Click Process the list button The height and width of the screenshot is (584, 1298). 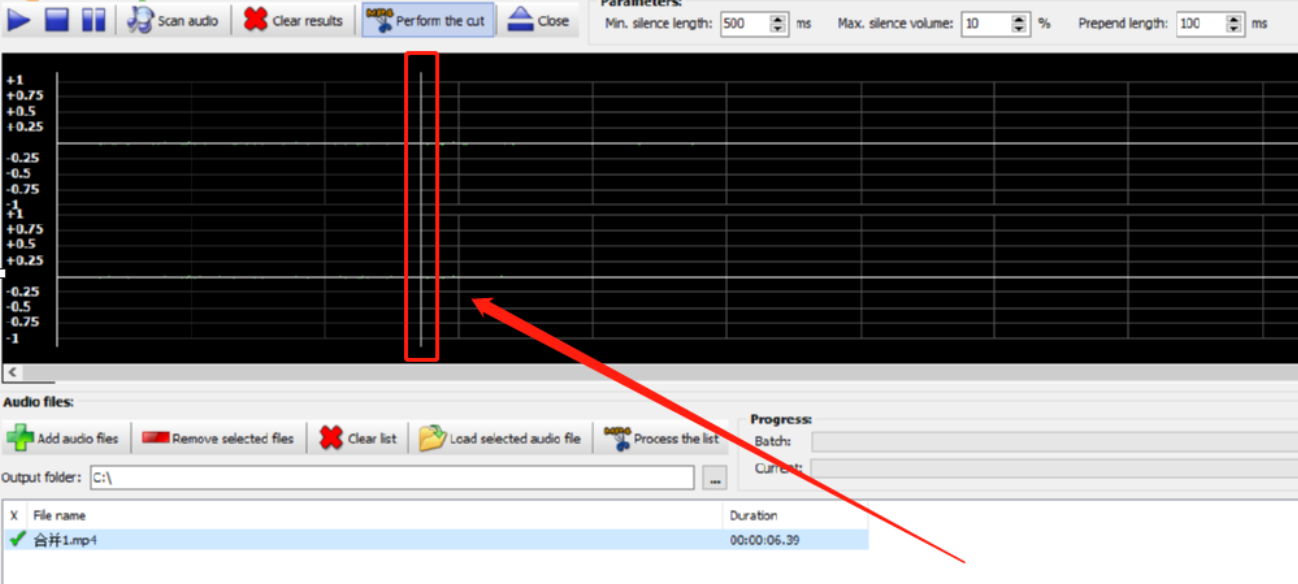(662, 438)
